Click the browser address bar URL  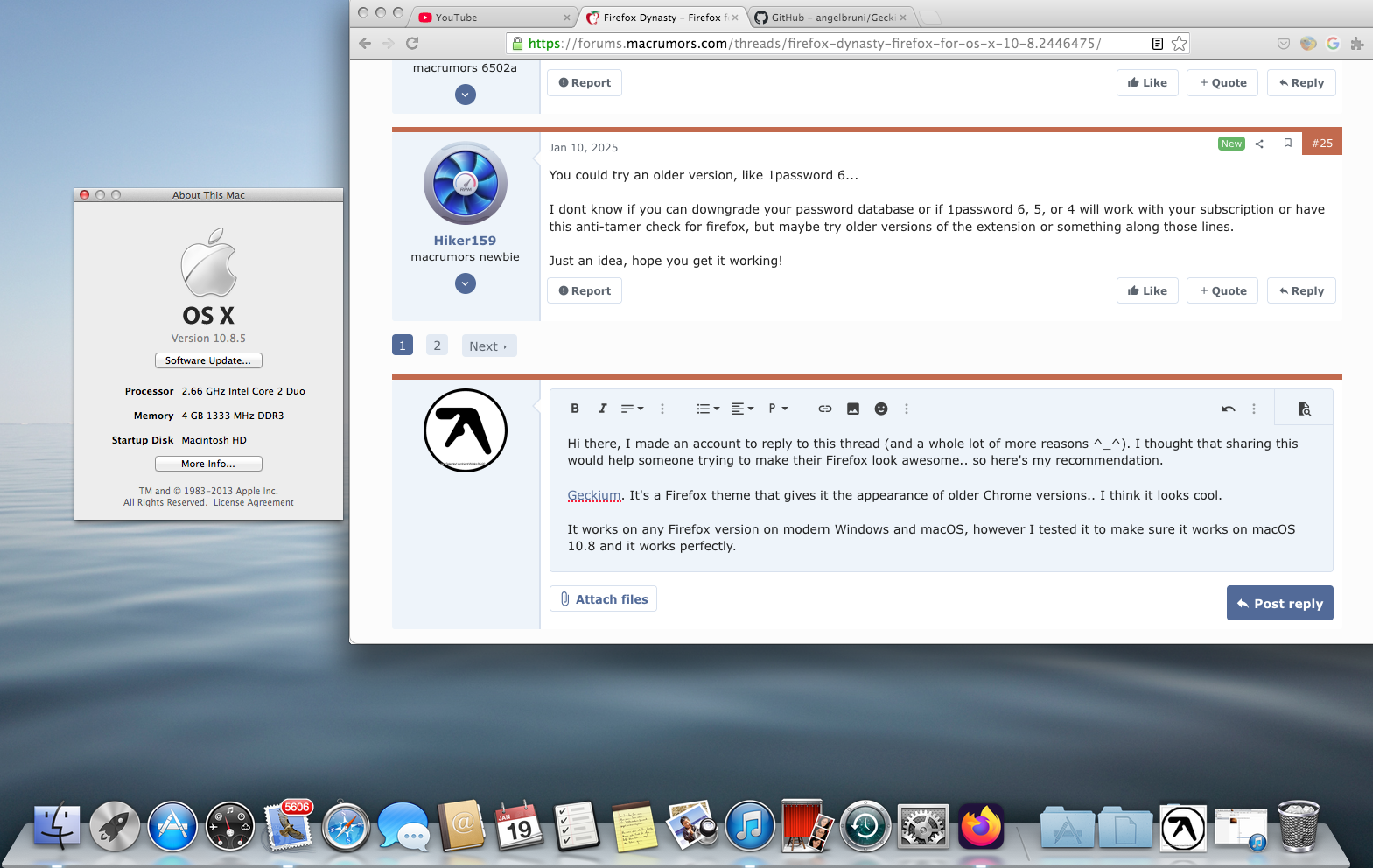click(814, 43)
